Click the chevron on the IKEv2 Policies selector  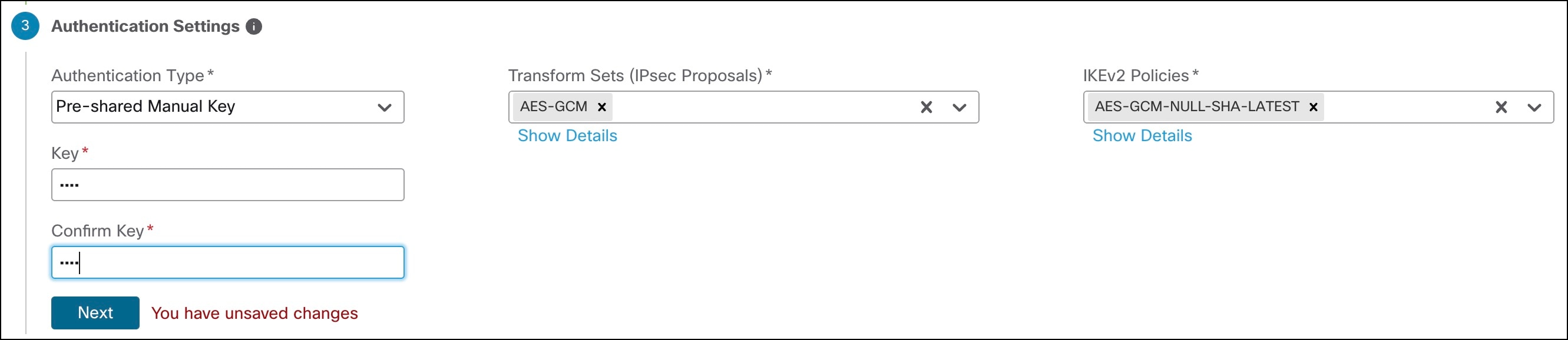[1534, 107]
